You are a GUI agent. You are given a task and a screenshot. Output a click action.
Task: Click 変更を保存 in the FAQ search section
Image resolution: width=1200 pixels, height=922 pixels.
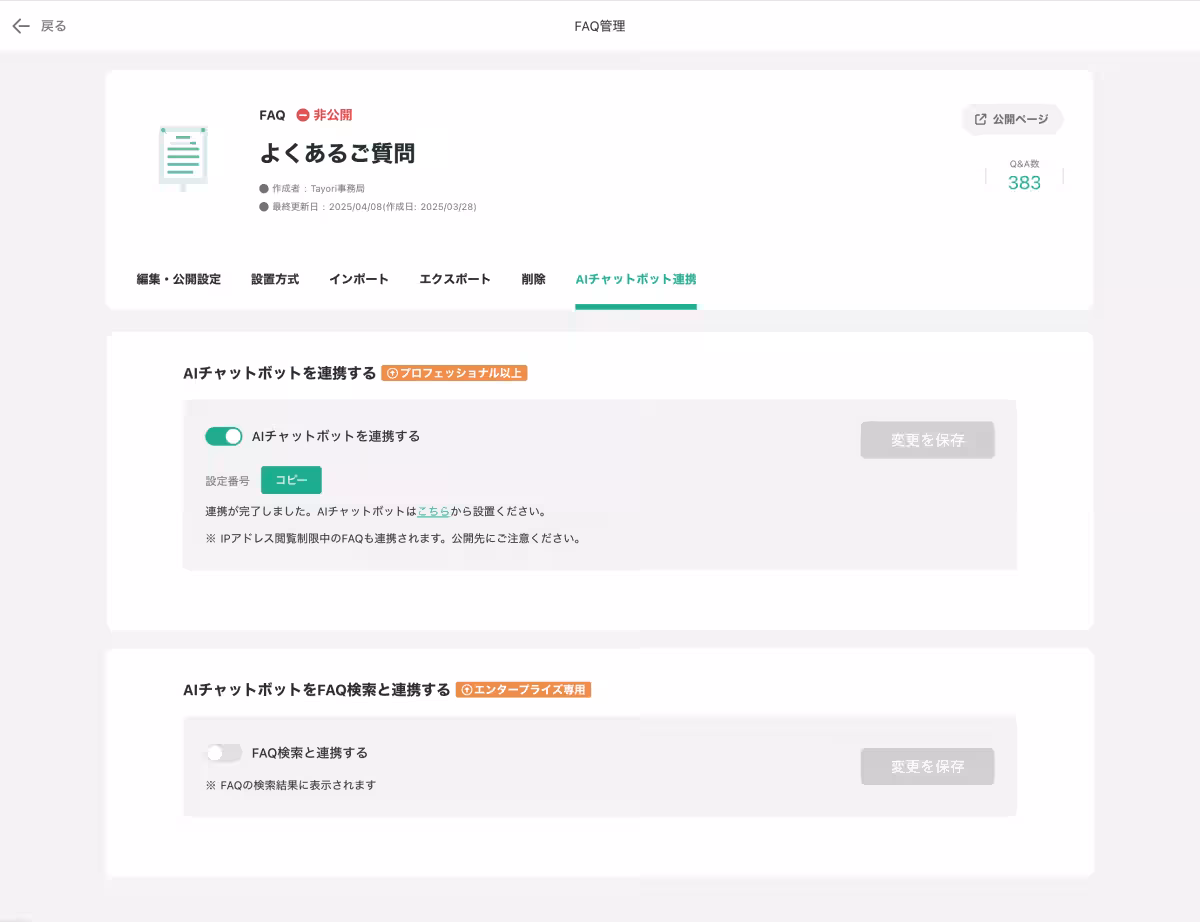click(x=927, y=766)
